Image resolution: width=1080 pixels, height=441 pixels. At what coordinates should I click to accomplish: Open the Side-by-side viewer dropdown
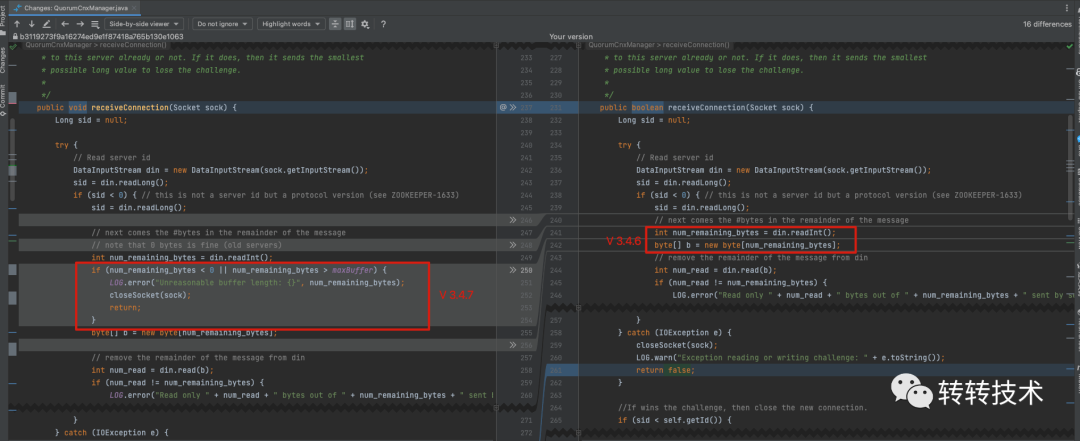tap(145, 24)
